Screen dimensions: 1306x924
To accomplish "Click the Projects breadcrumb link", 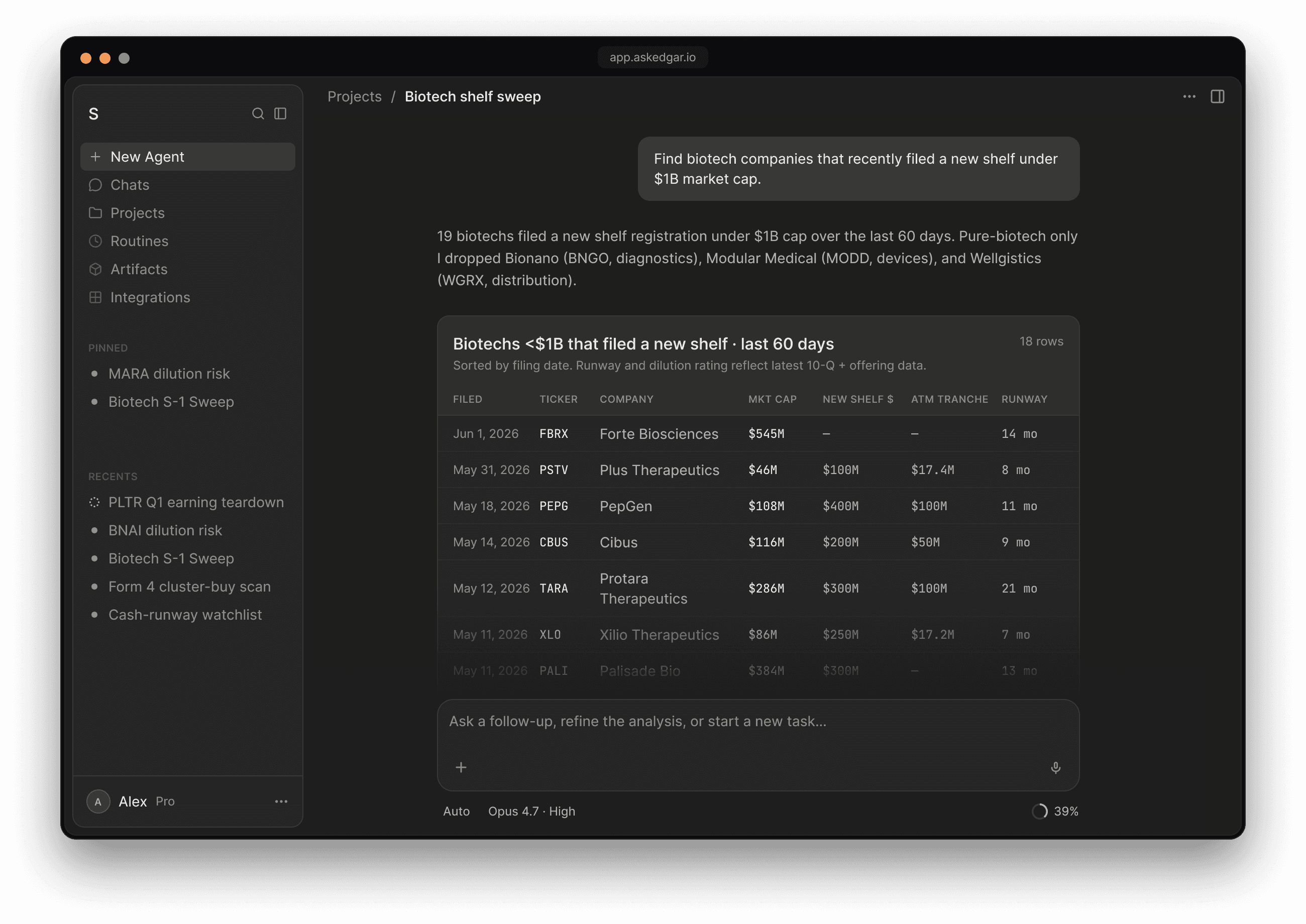I will click(x=354, y=97).
